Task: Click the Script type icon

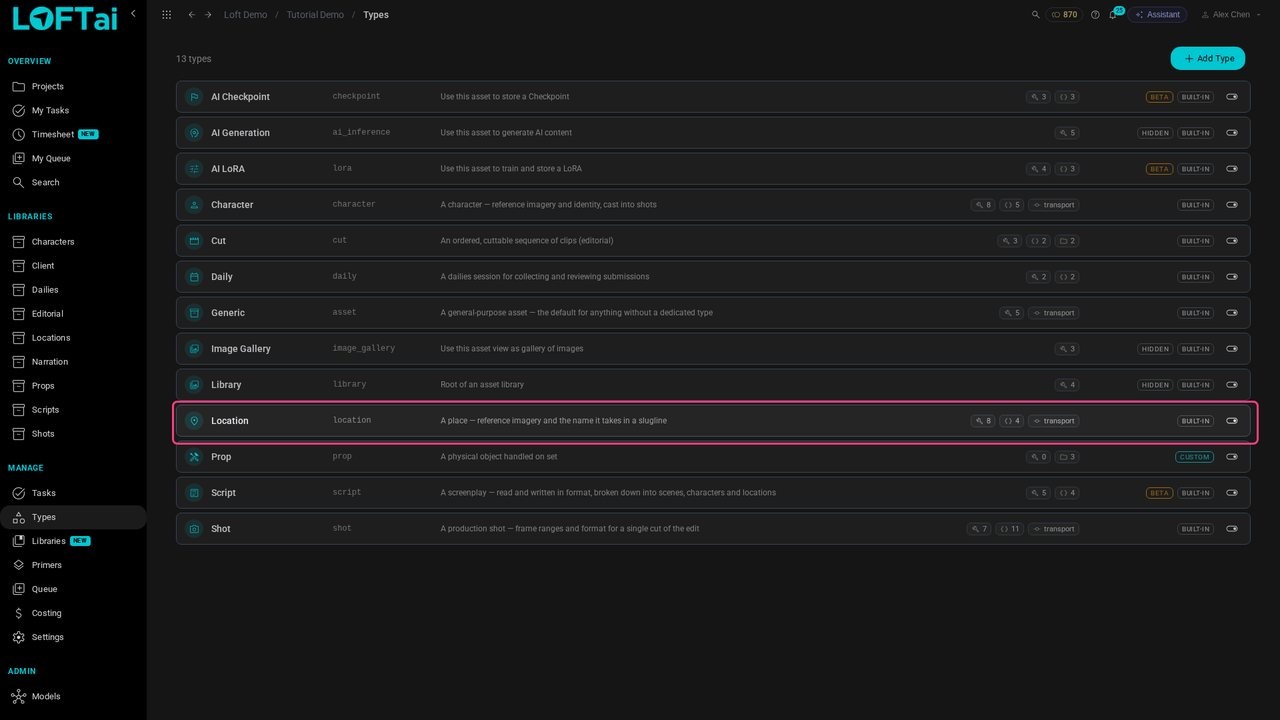Action: coord(194,493)
